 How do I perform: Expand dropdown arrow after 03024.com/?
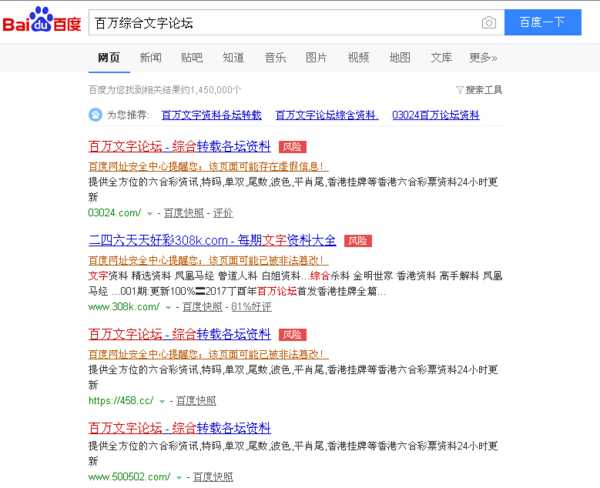[150, 214]
